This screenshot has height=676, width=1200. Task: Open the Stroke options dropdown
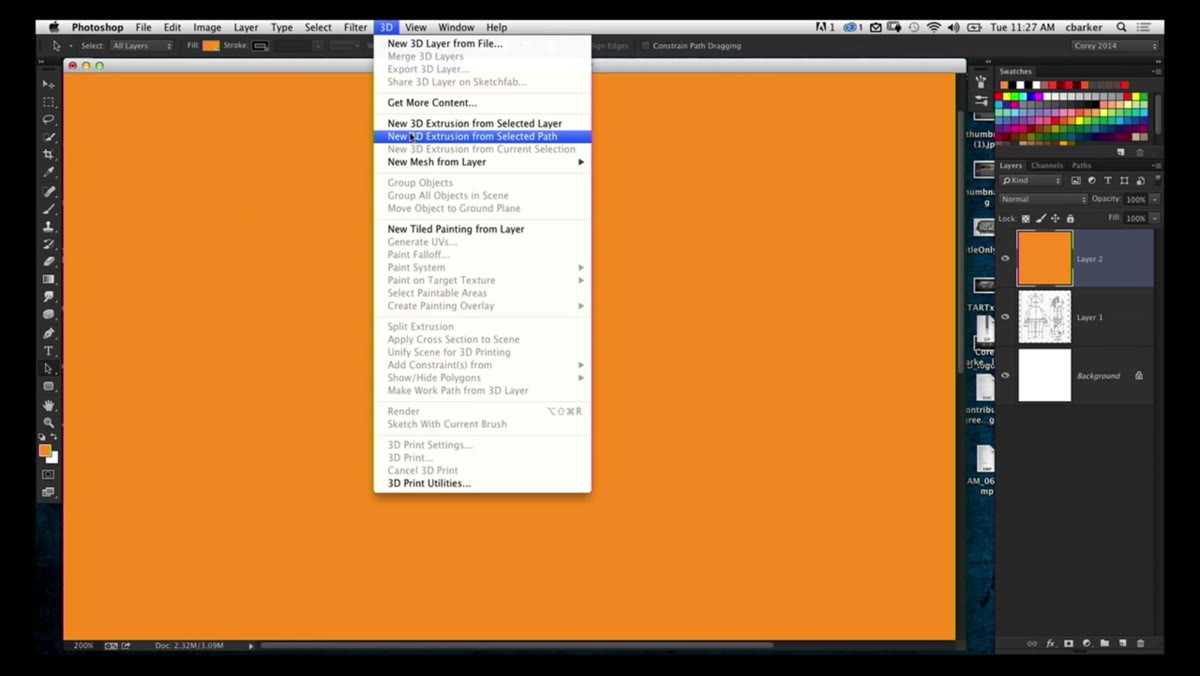tap(260, 46)
